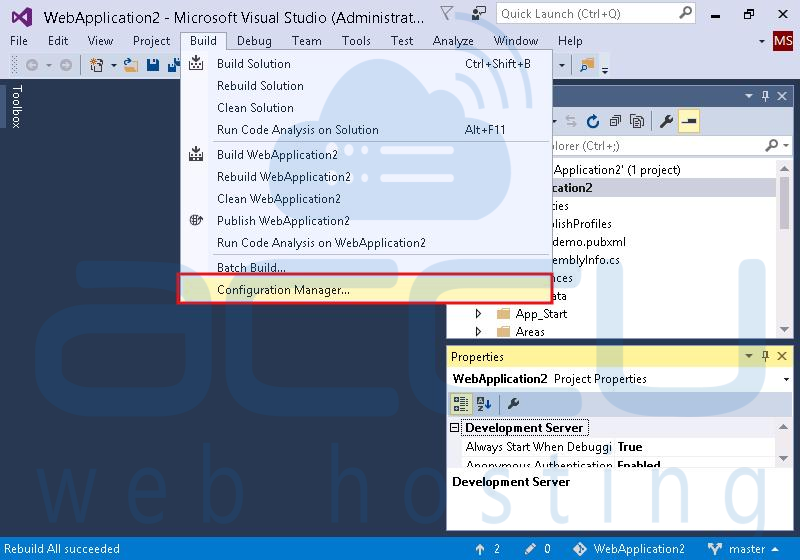Image resolution: width=800 pixels, height=560 pixels.
Task: Click the Navigate Forward toolbar icon
Action: pos(66,65)
